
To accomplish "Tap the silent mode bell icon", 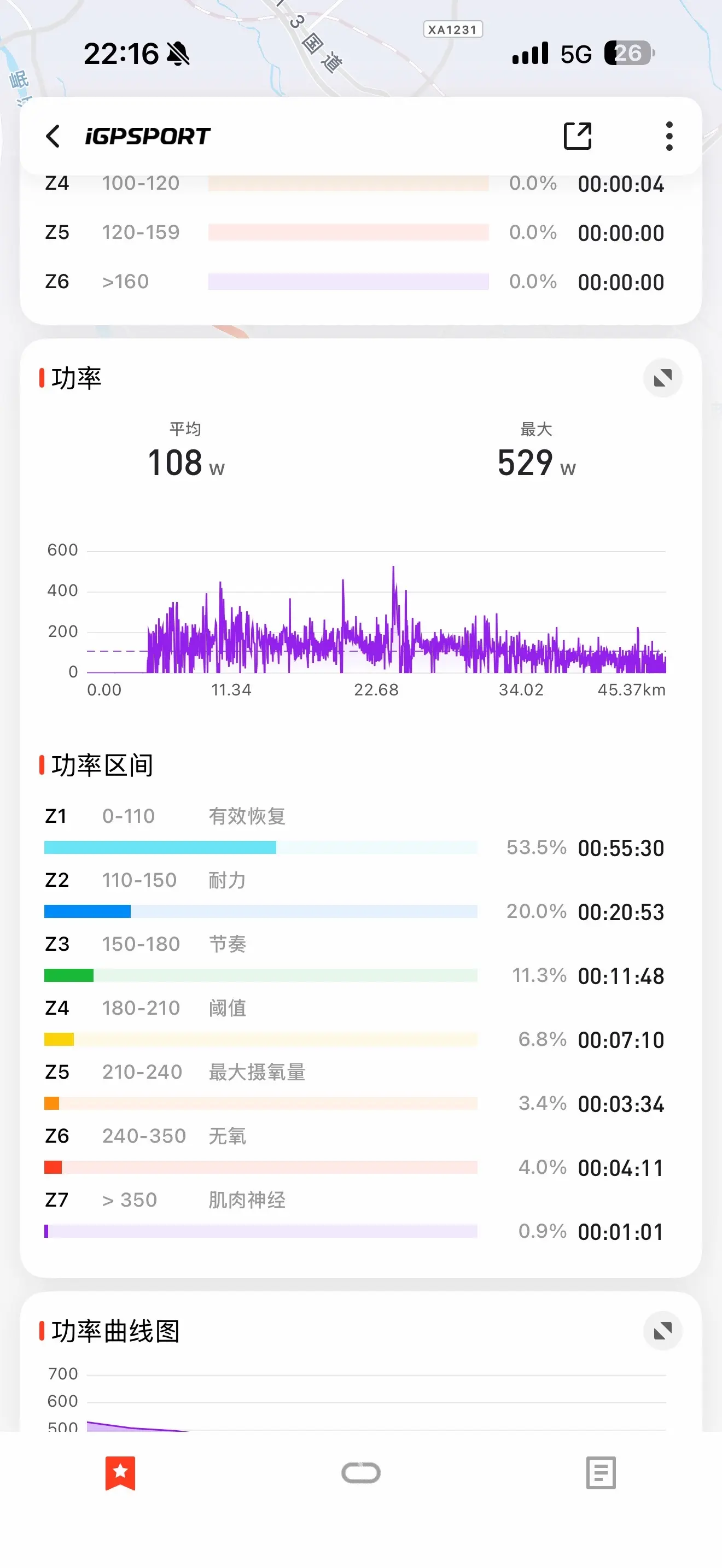I will pyautogui.click(x=178, y=54).
